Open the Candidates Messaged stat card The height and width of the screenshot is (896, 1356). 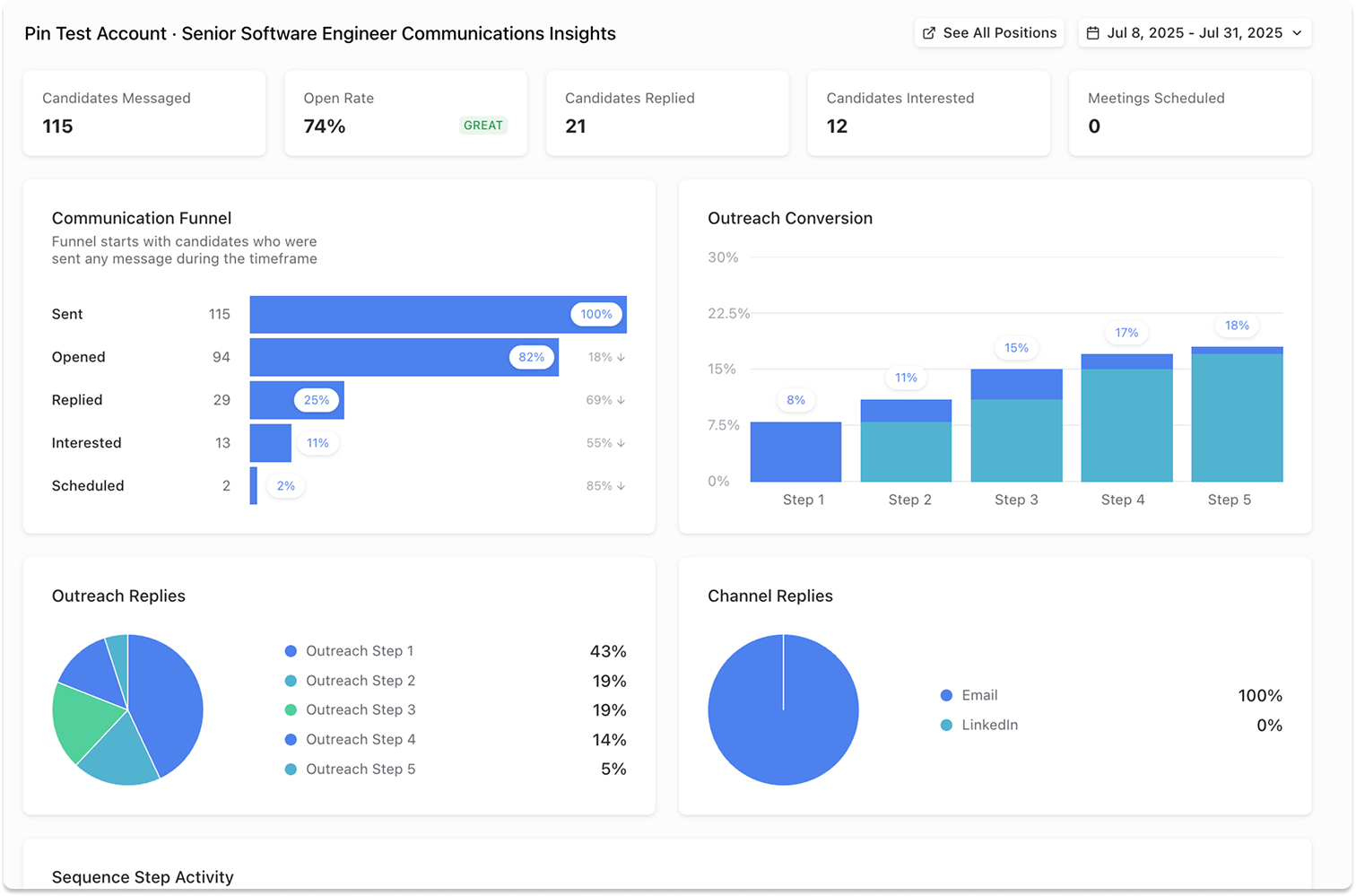(x=144, y=113)
